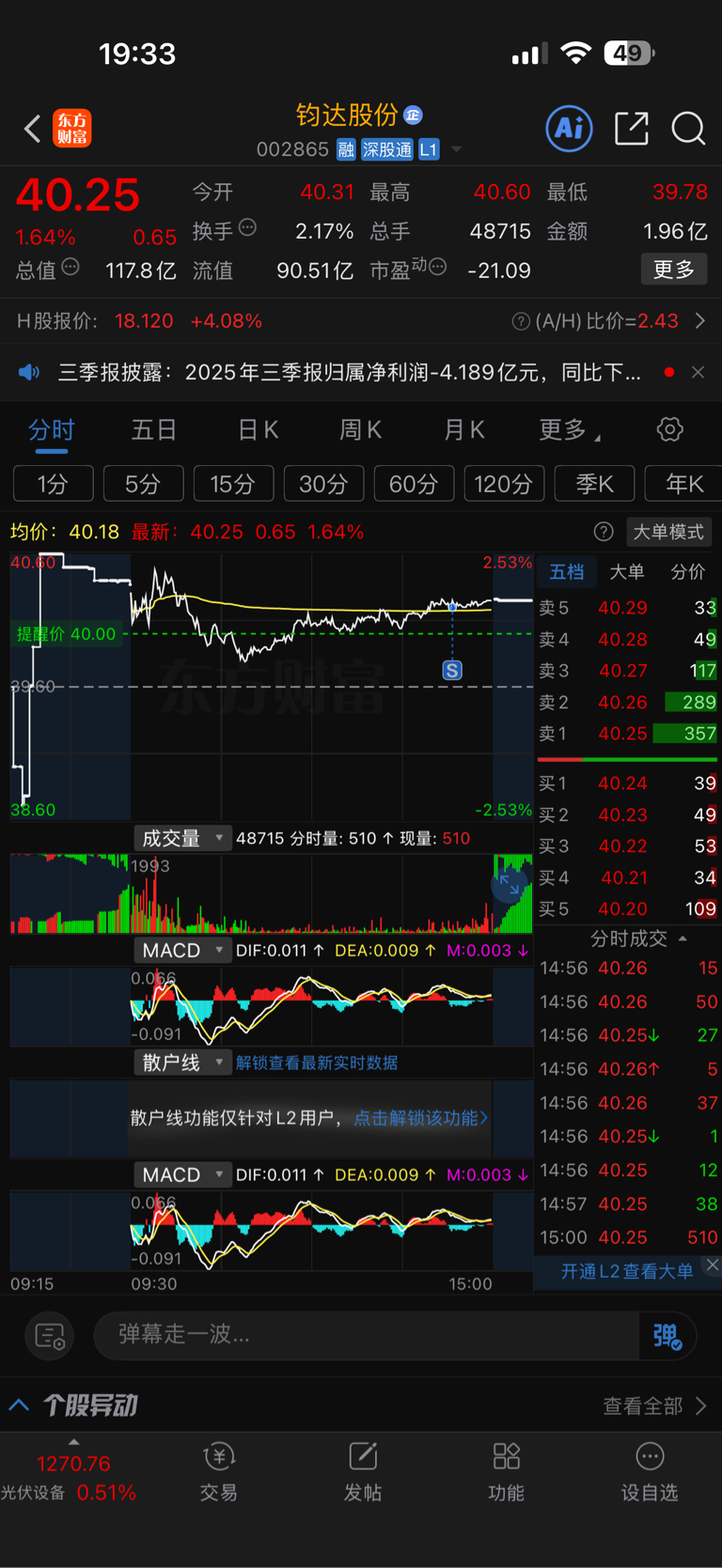
Task: Switch to the 周K tab
Action: coord(360,429)
